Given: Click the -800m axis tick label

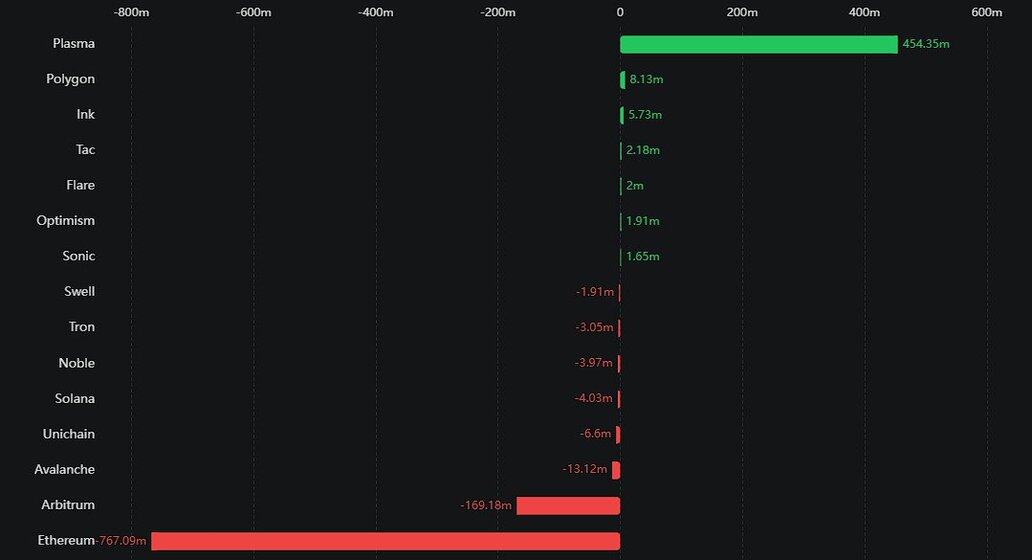Looking at the screenshot, I should tap(132, 12).
